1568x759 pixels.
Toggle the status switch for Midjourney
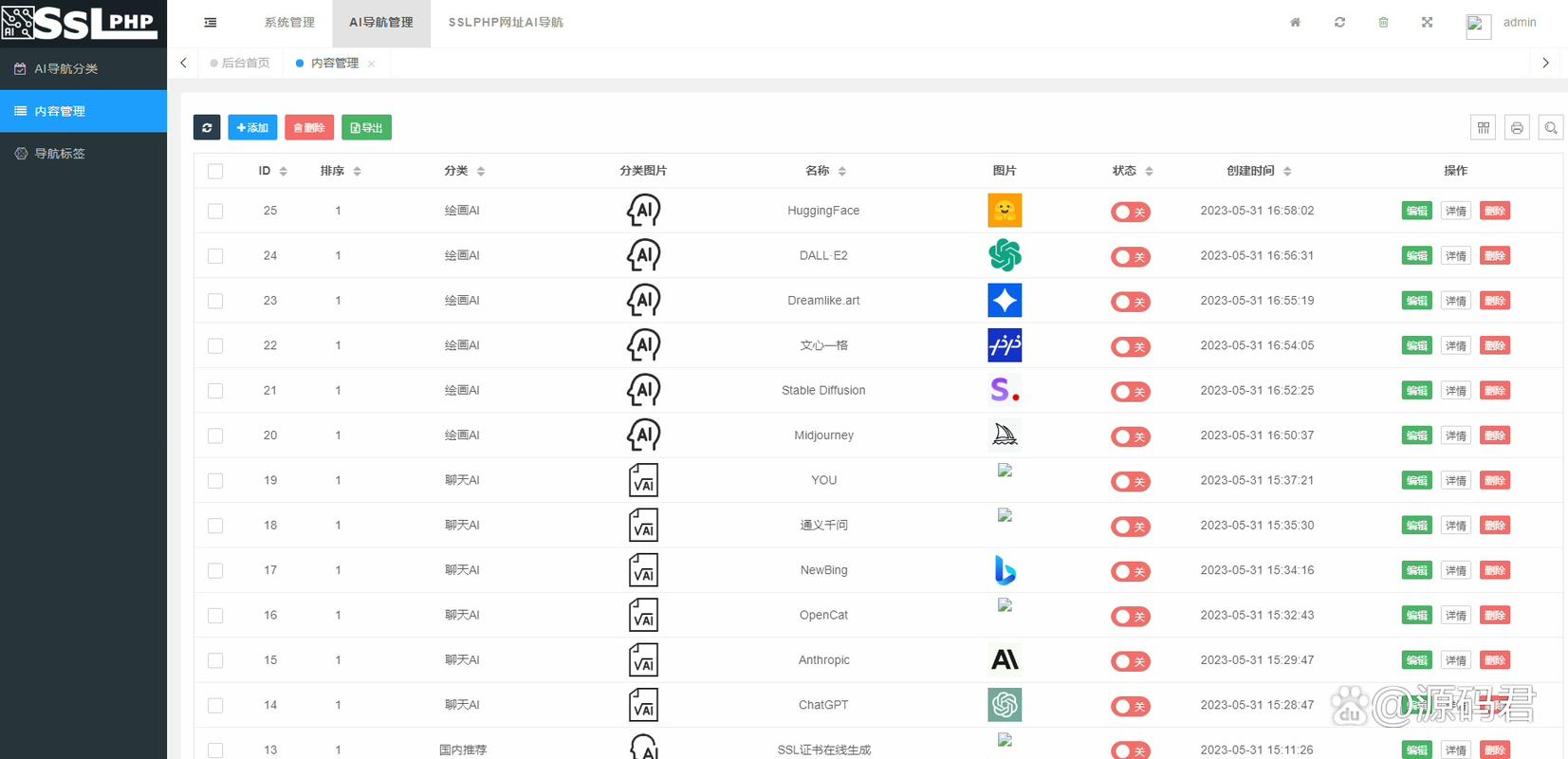tap(1131, 436)
